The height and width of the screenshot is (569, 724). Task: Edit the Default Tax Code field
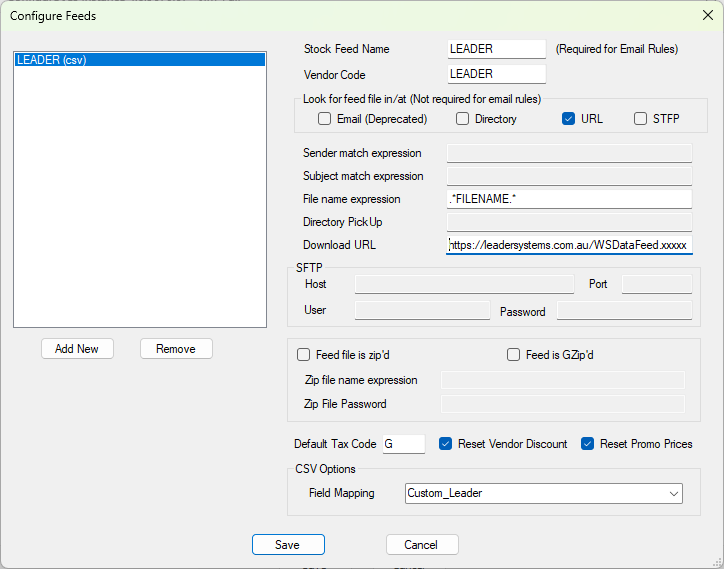tap(404, 444)
